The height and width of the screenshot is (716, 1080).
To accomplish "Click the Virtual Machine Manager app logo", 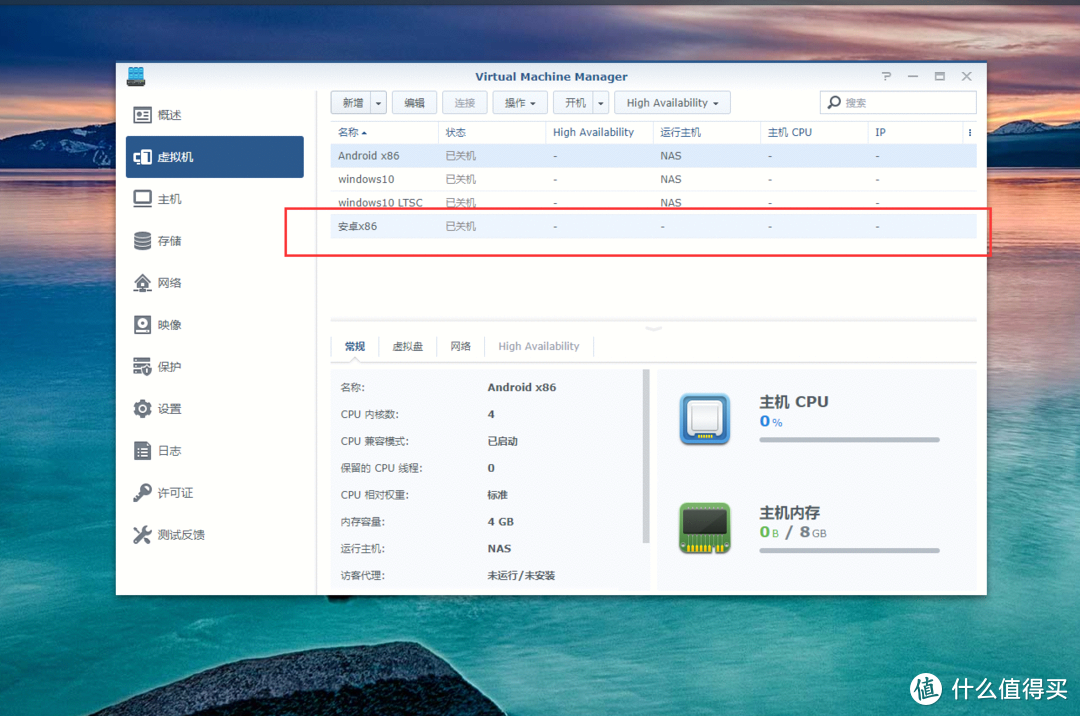I will [x=136, y=76].
